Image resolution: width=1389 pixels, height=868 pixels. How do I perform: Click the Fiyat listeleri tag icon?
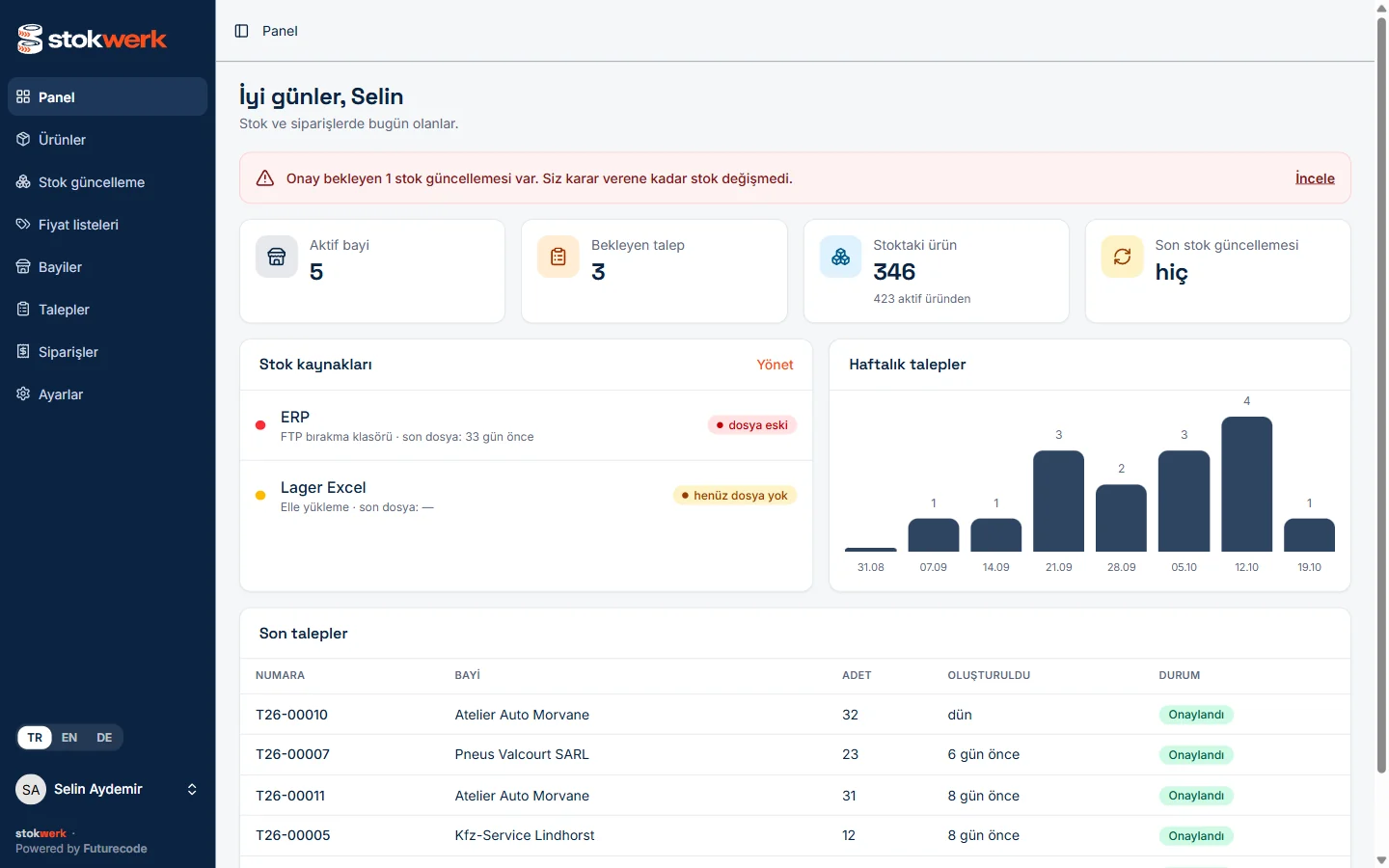click(x=23, y=224)
